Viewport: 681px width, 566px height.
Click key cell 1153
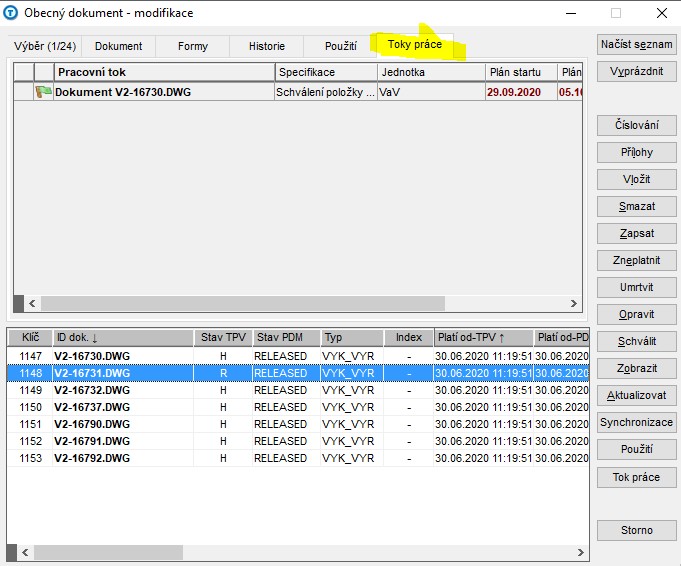point(30,458)
